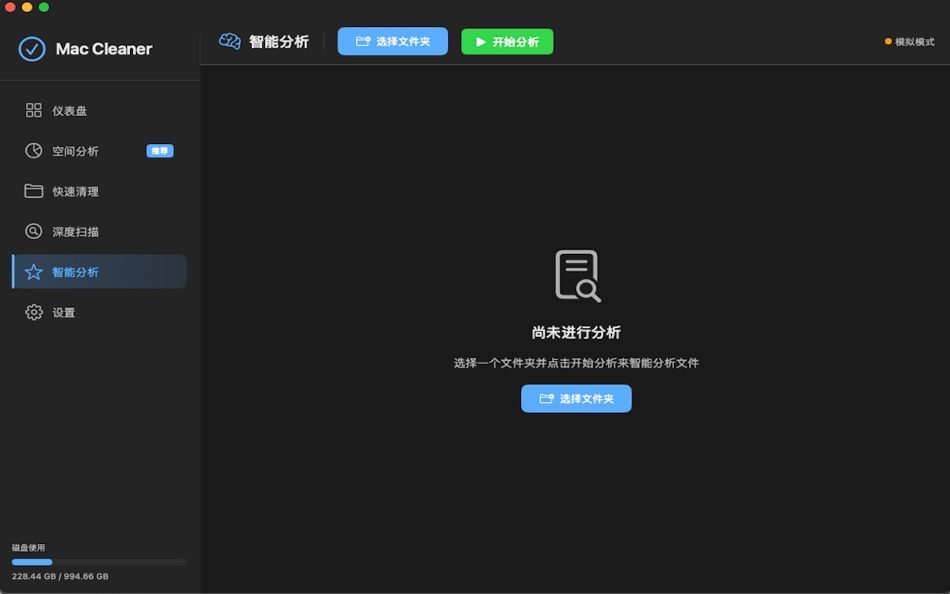Click the 推荐 badge next to 空间分析
The width and height of the screenshot is (950, 594).
coord(159,151)
